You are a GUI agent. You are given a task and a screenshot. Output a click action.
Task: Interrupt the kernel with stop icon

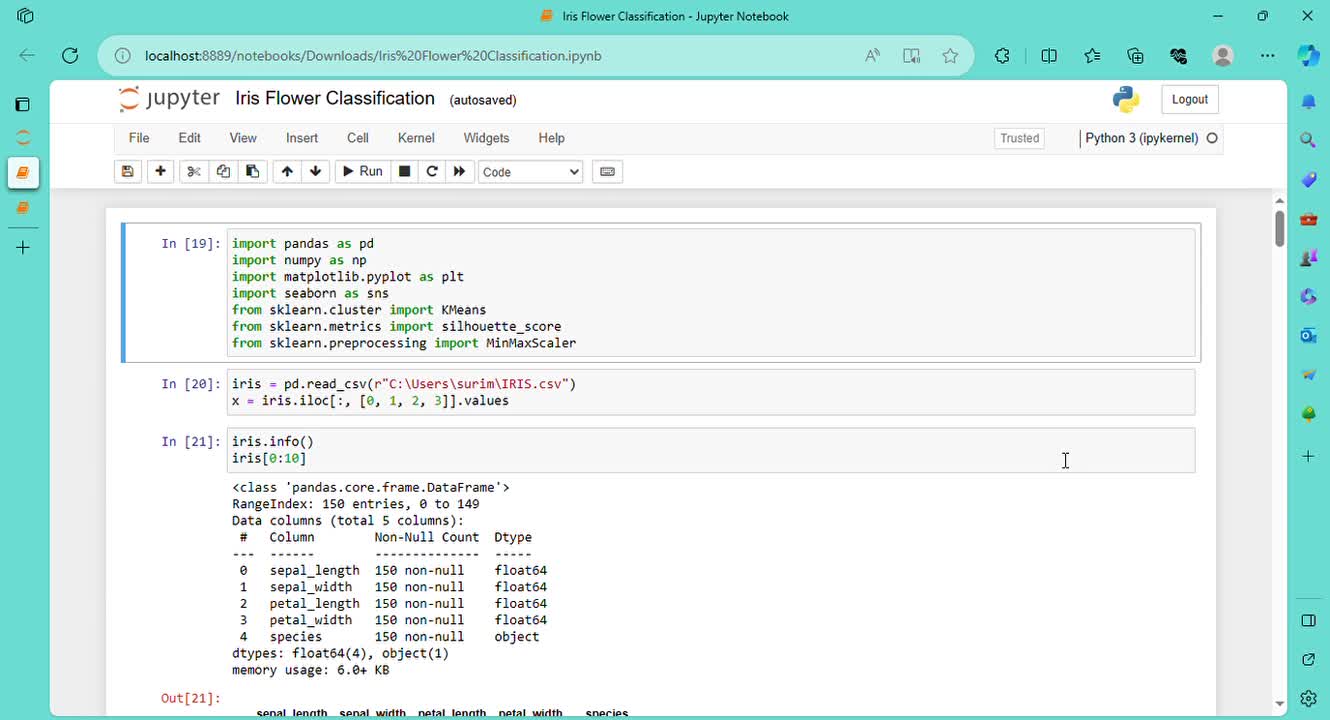(405, 172)
